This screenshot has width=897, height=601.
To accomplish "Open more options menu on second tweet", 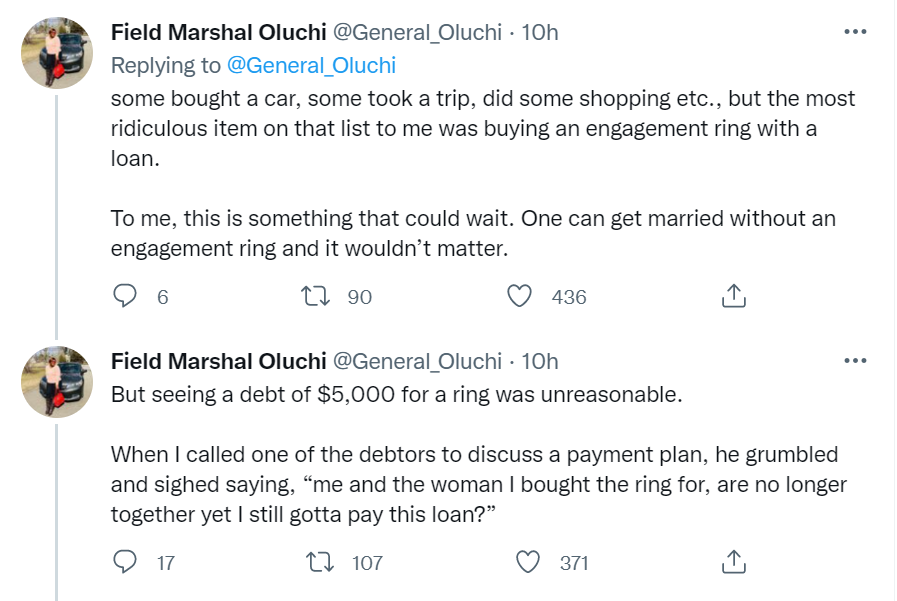I will 855,361.
